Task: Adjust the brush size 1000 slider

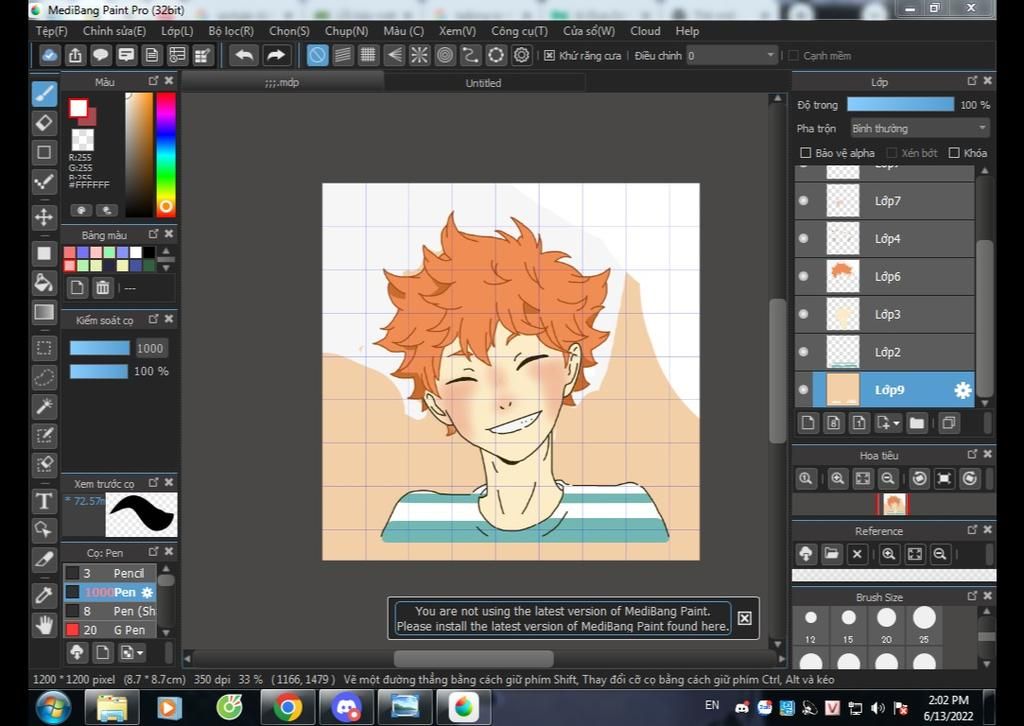Action: (100, 348)
